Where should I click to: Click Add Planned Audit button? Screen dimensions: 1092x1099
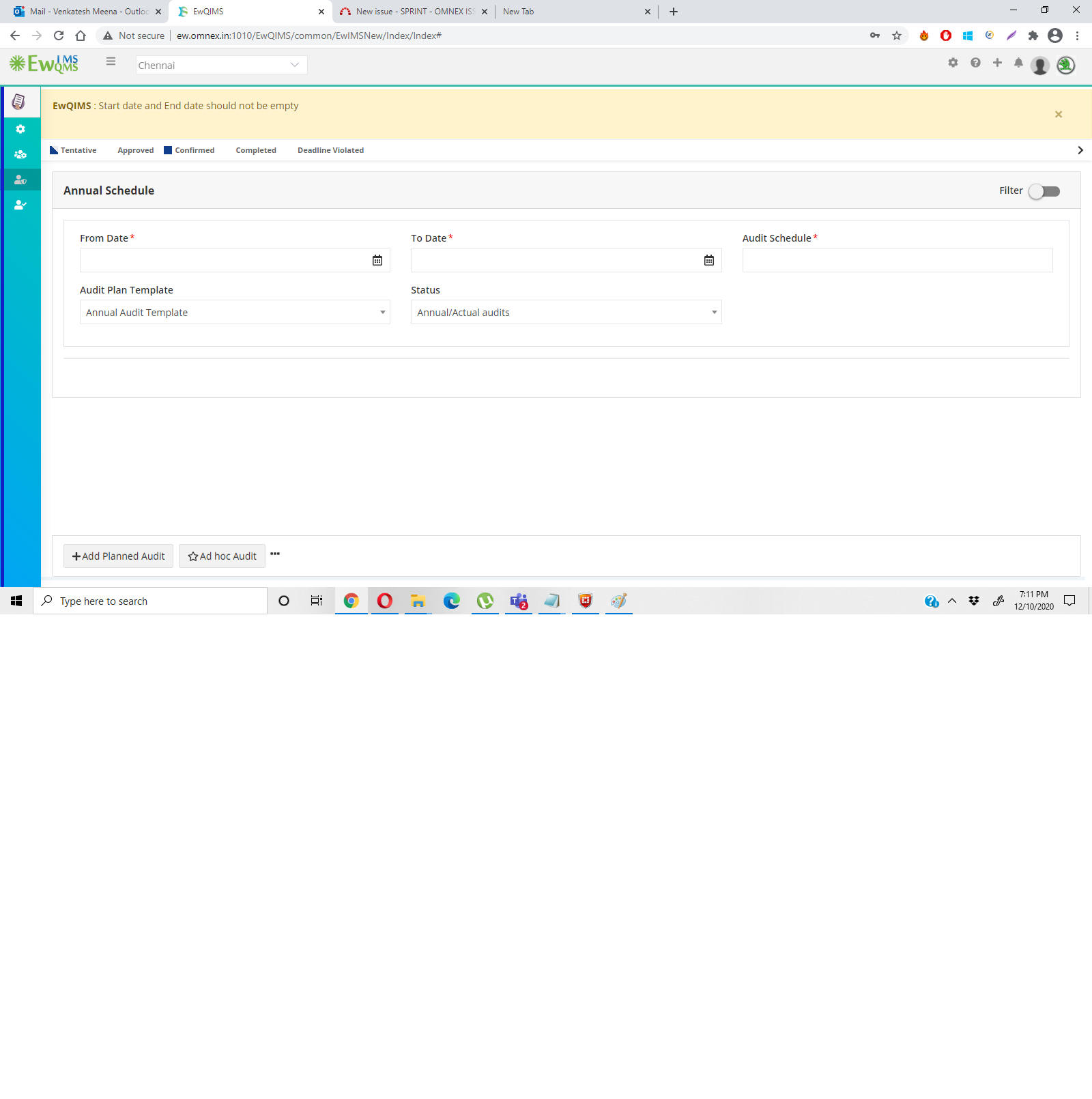(x=119, y=556)
